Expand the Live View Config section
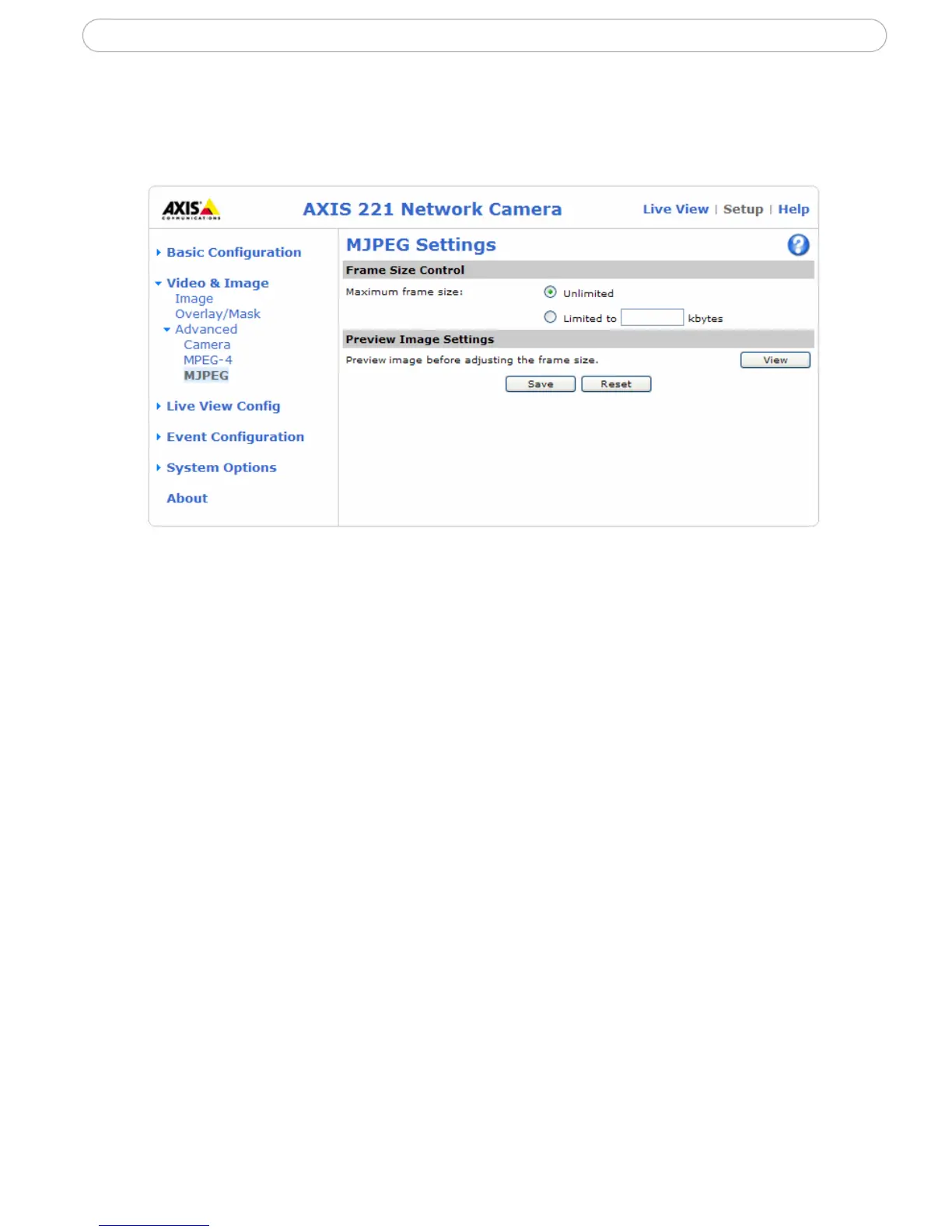Image resolution: width=952 pixels, height=1232 pixels. (x=222, y=406)
